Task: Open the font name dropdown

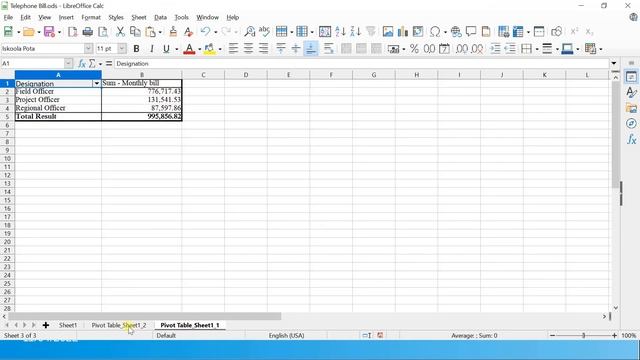Action: (88, 49)
